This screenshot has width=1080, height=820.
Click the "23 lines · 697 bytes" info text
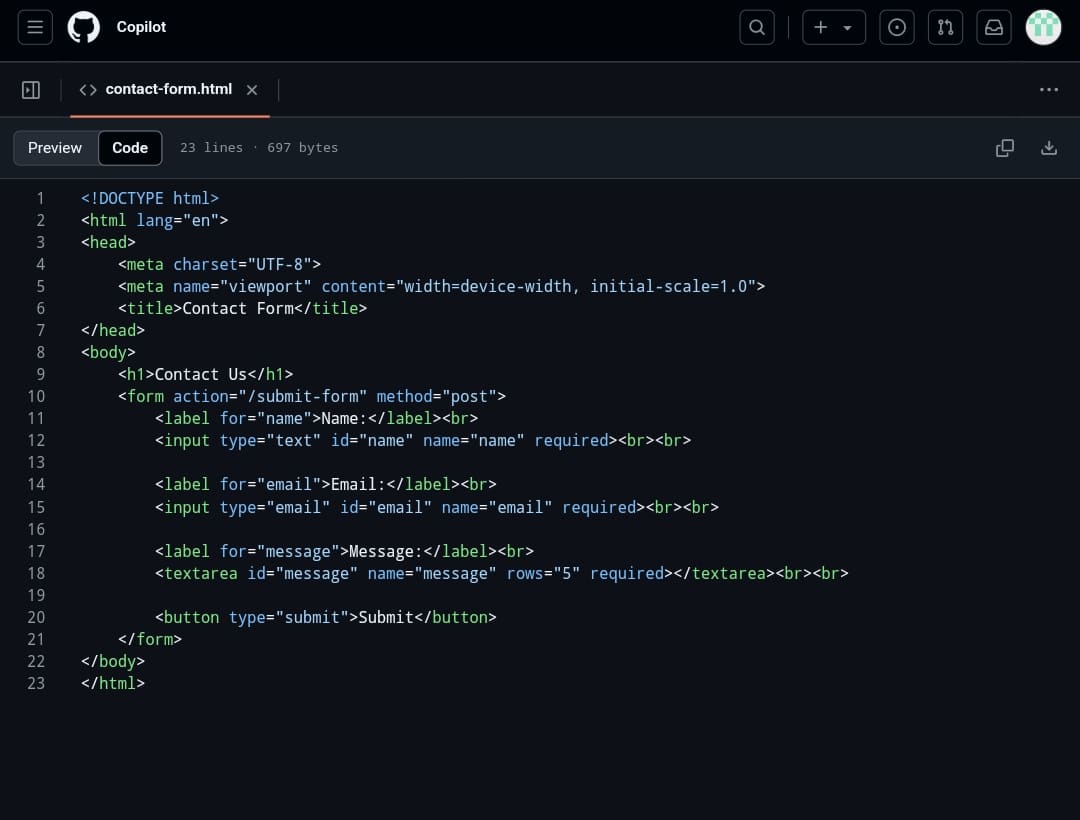coord(259,148)
